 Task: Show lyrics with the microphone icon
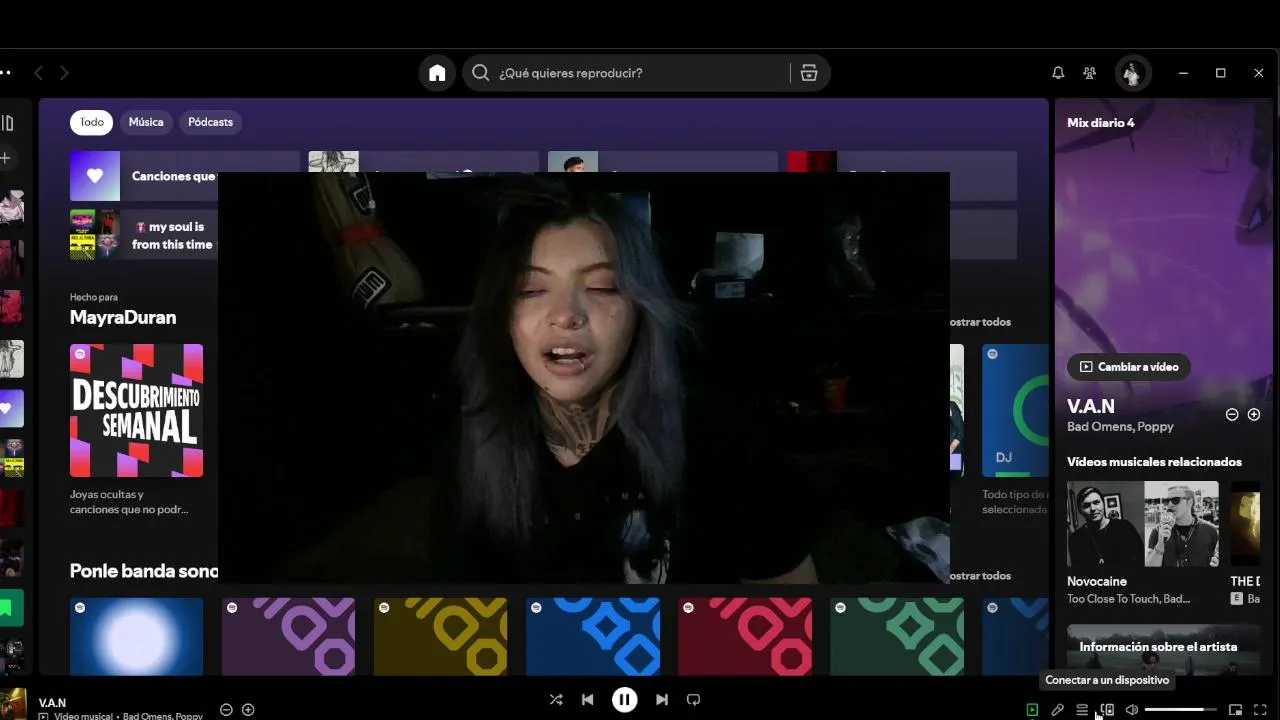point(1057,710)
